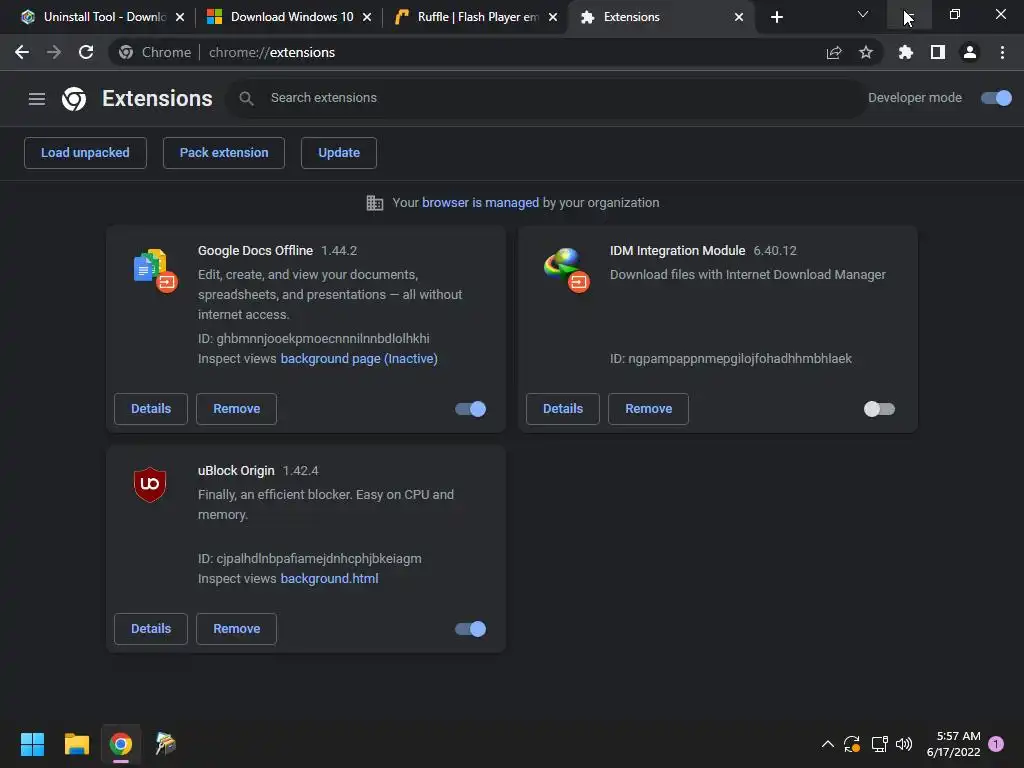Click the uBlock Origin ID text
The width and height of the screenshot is (1024, 768).
click(x=310, y=559)
